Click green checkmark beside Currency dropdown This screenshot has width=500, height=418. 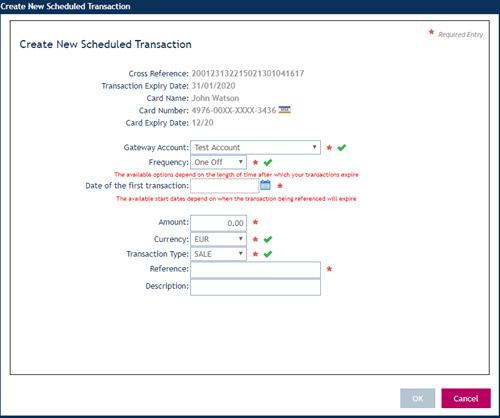(x=268, y=239)
